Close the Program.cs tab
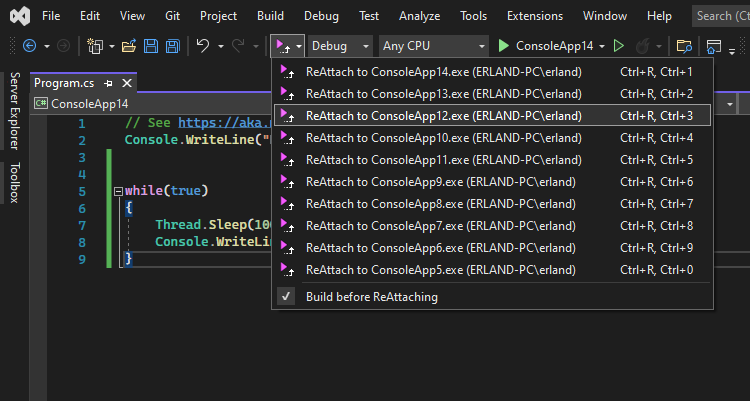Viewport: 750px width, 401px height. click(x=127, y=83)
